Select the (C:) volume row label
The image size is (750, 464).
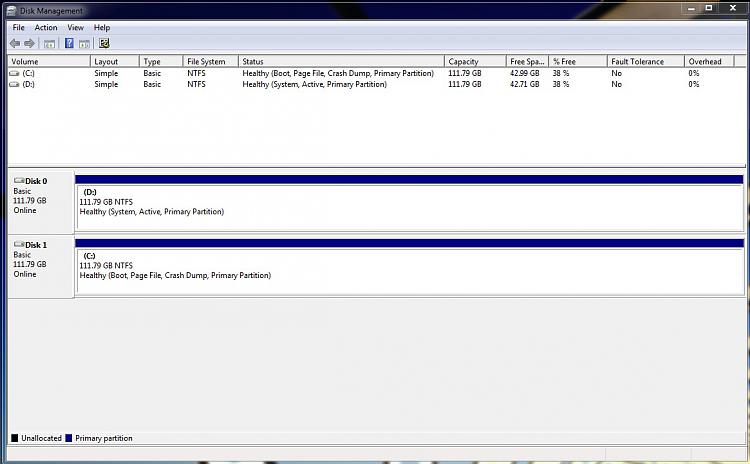click(x=28, y=73)
